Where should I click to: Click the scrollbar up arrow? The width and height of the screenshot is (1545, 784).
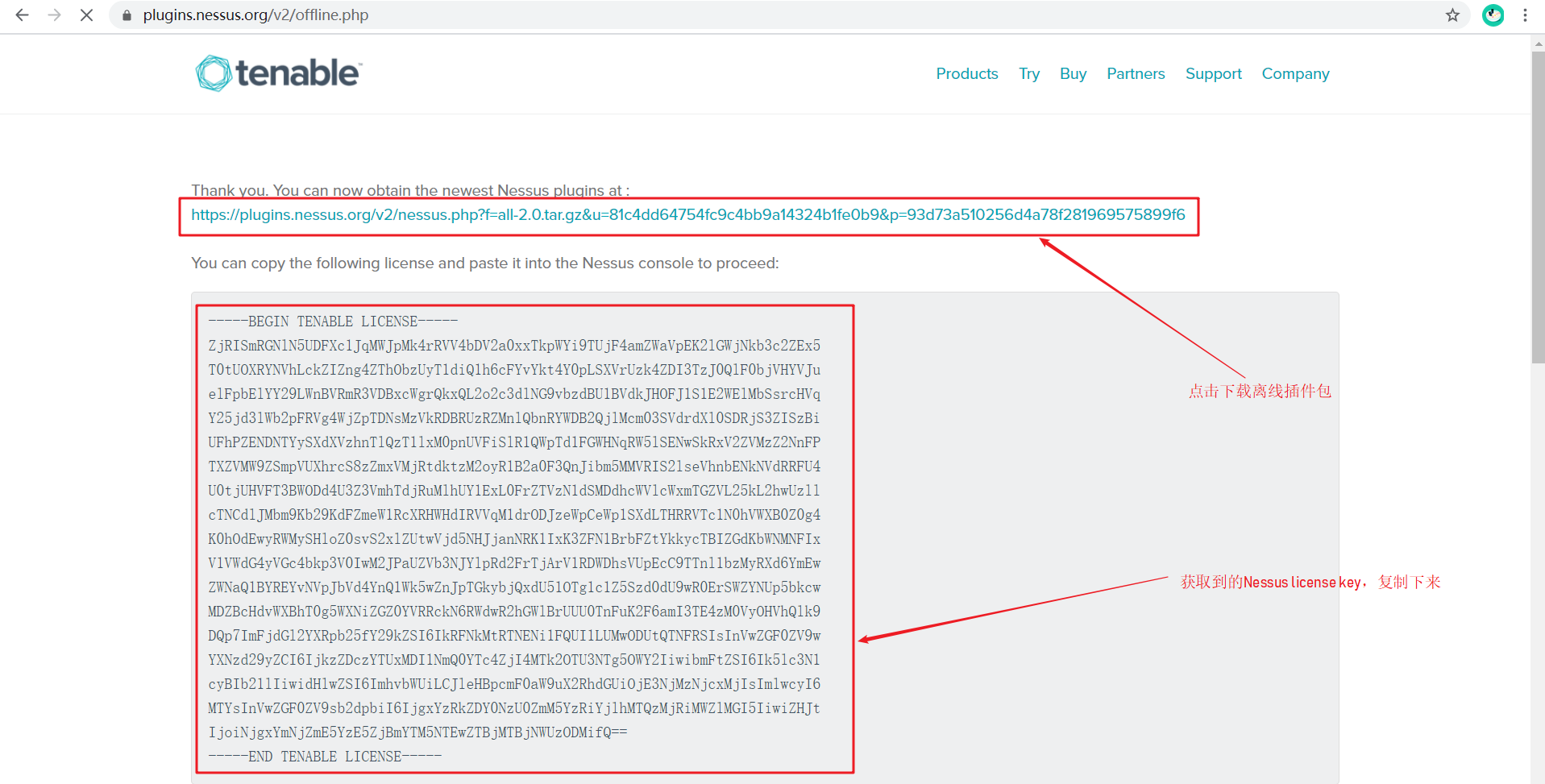(1538, 44)
